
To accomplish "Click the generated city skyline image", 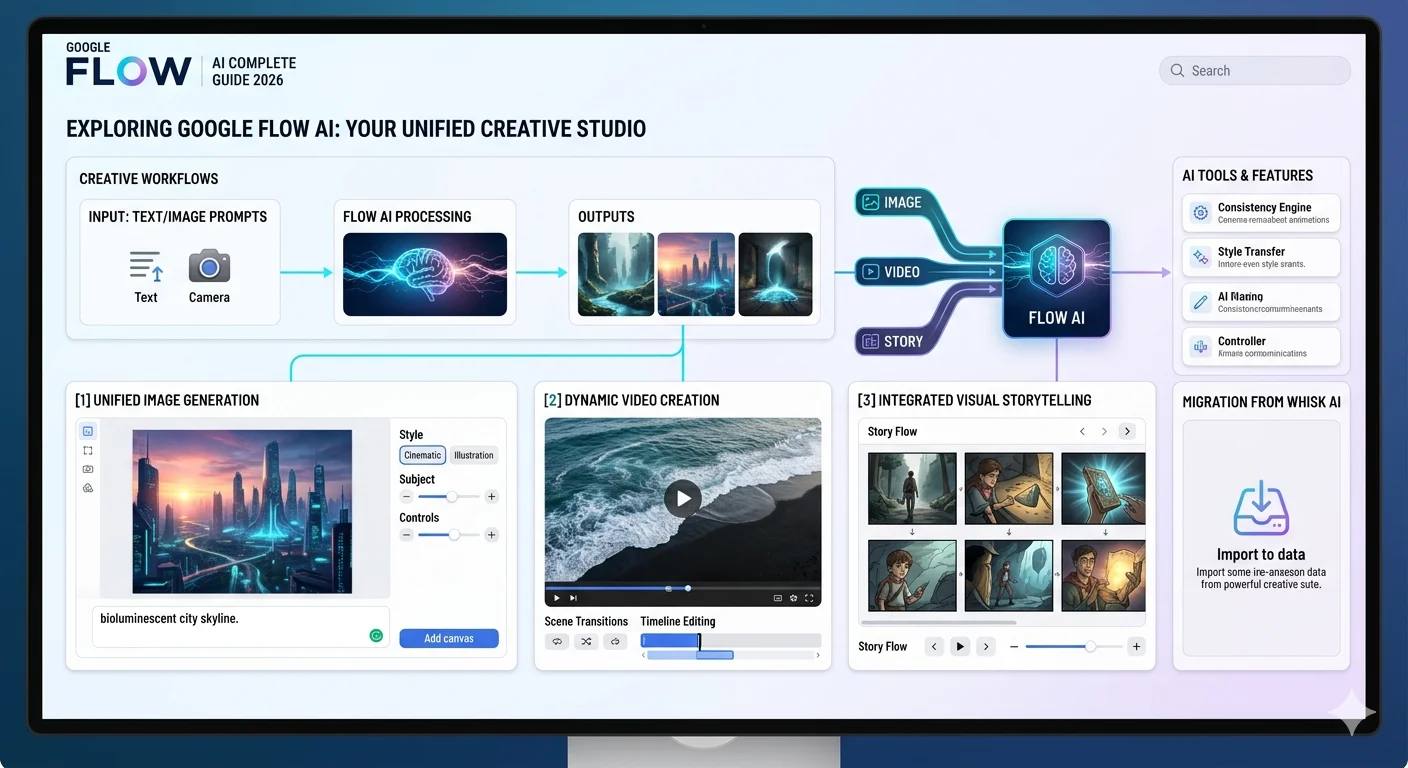I will point(242,512).
